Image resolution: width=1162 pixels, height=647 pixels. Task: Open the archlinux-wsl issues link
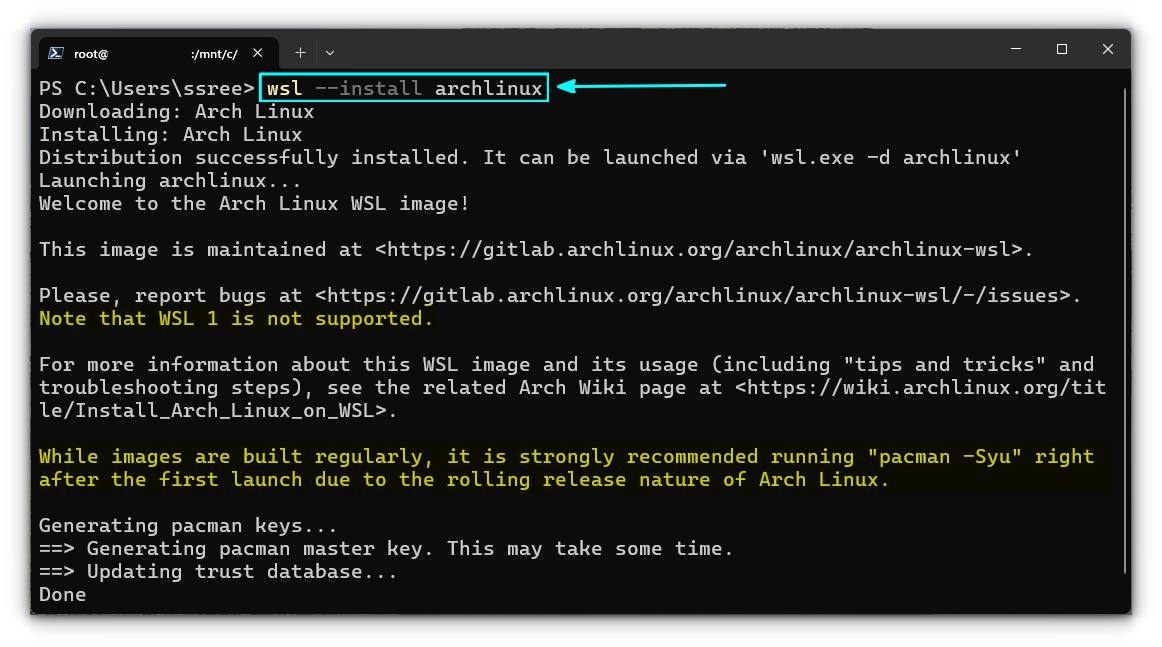(x=690, y=295)
